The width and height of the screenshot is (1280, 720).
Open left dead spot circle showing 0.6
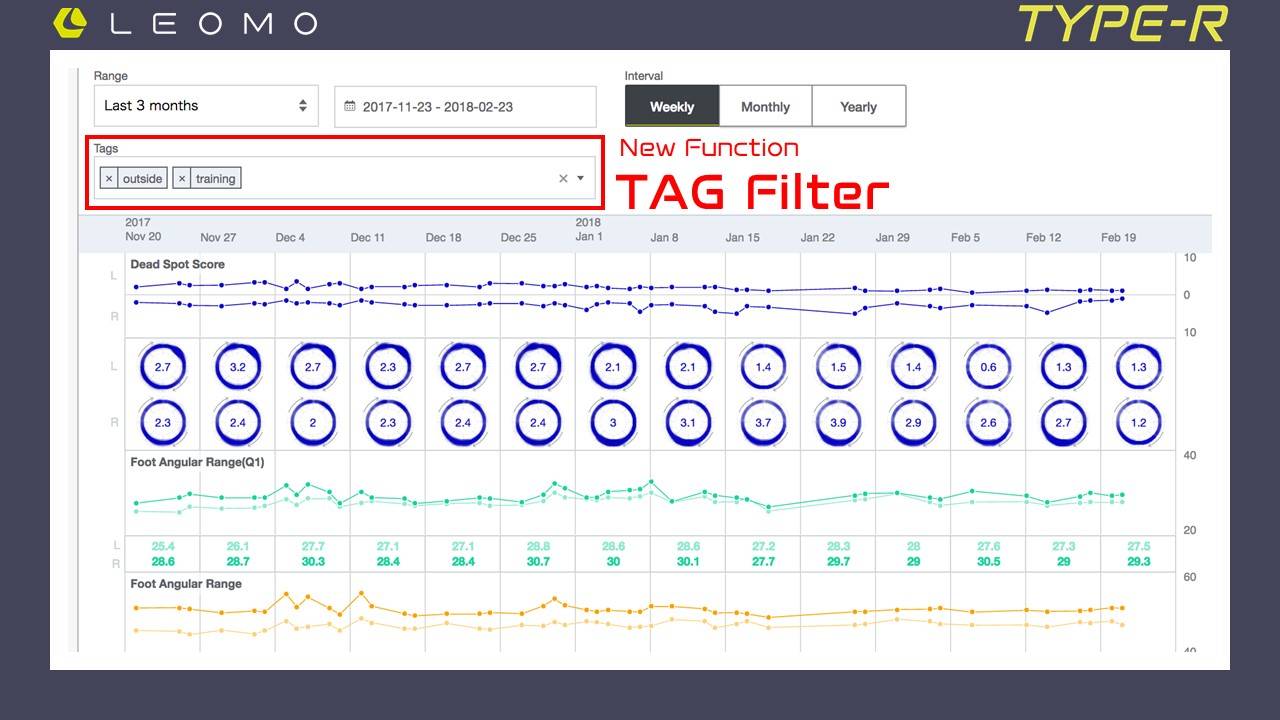(988, 367)
